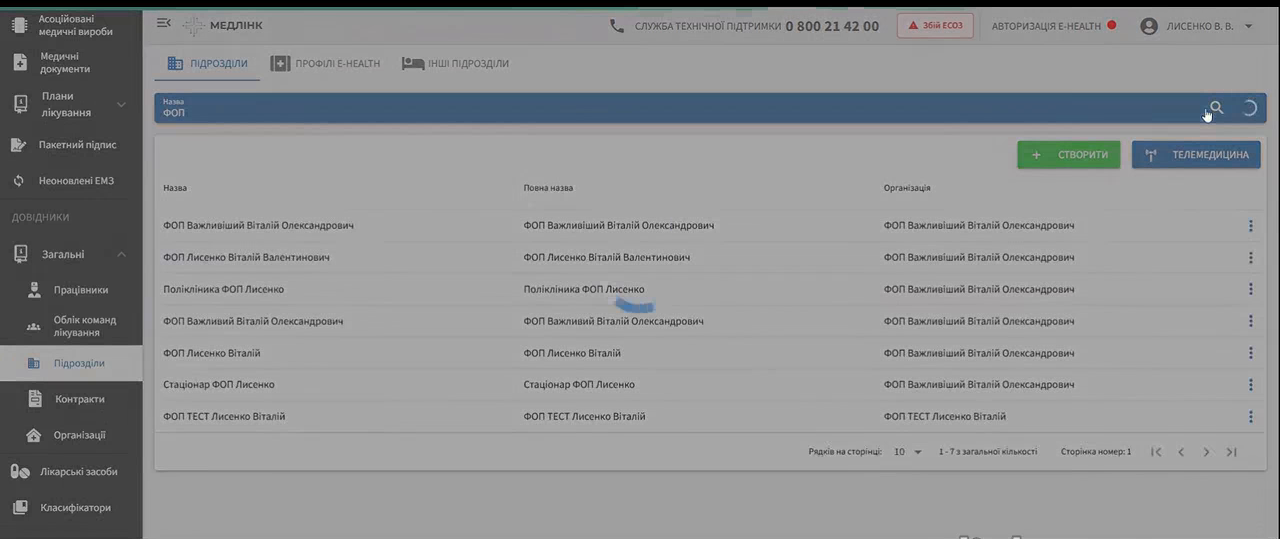This screenshot has height=539, width=1280.
Task: Click the Медичні документи sidebar icon
Action: pos(20,63)
